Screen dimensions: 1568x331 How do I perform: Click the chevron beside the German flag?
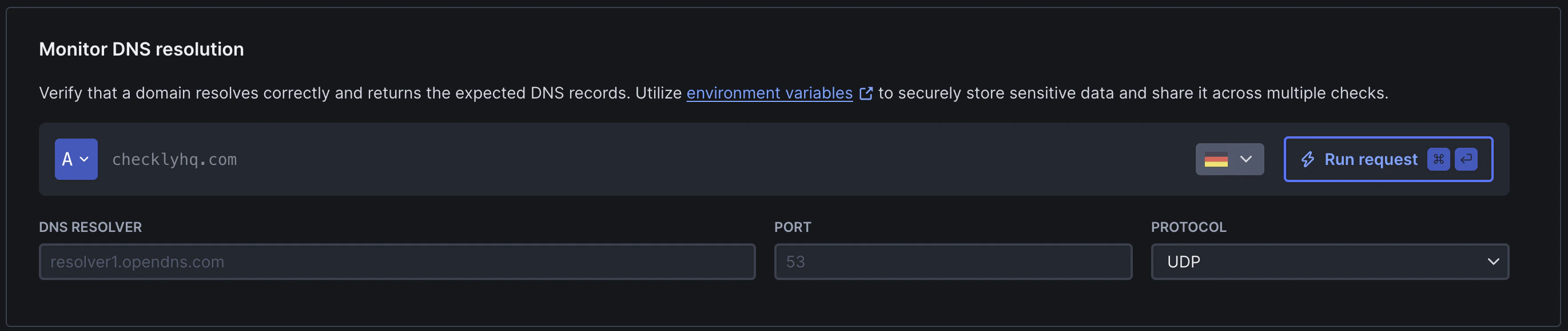[x=1245, y=159]
